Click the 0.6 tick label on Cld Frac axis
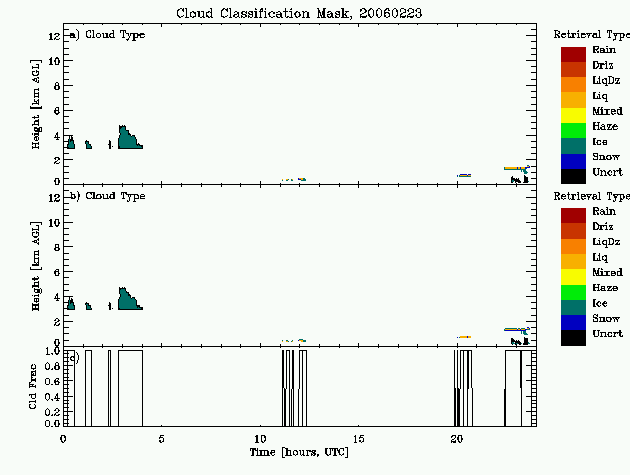The height and width of the screenshot is (475, 630). tap(52, 381)
